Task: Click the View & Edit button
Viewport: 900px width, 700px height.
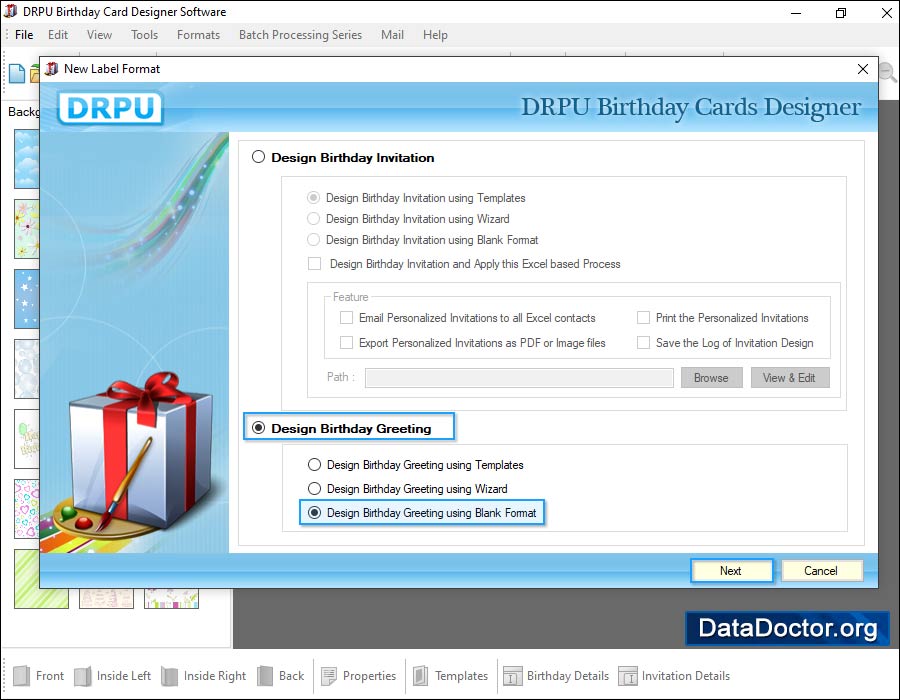Action: [x=789, y=378]
